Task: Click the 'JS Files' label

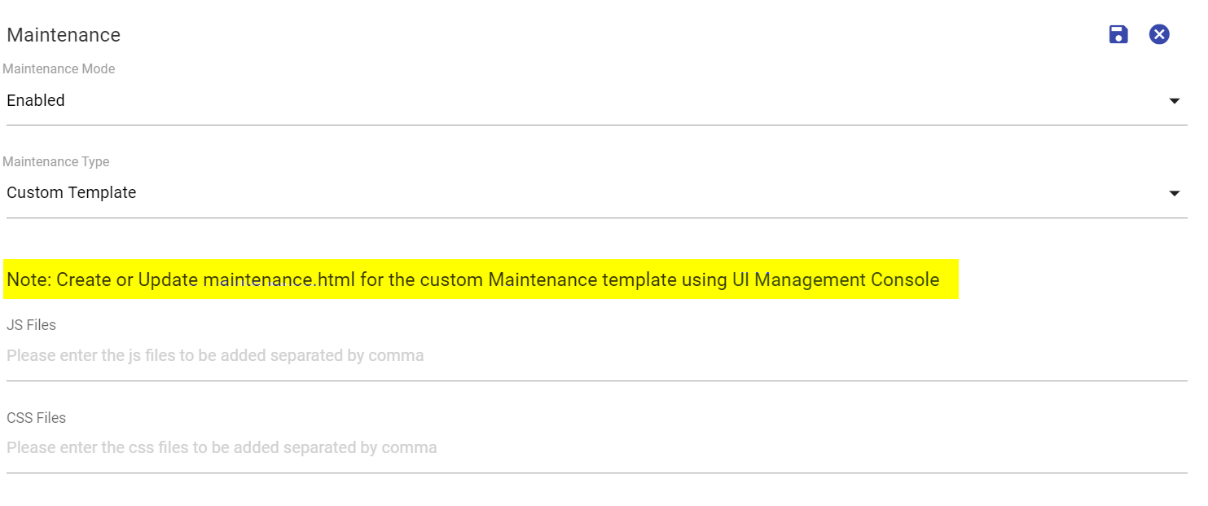Action: click(x=31, y=325)
